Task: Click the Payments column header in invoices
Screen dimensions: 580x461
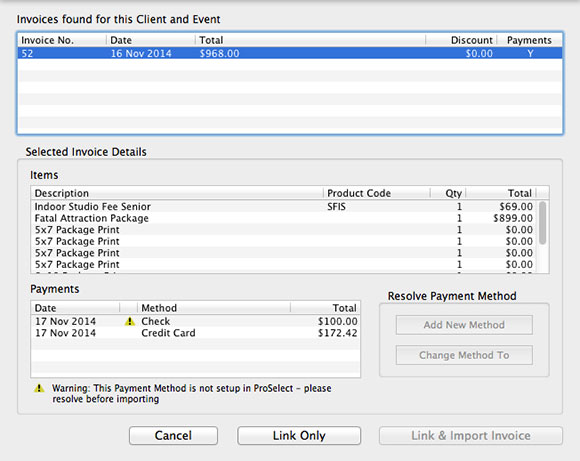Action: tap(529, 40)
